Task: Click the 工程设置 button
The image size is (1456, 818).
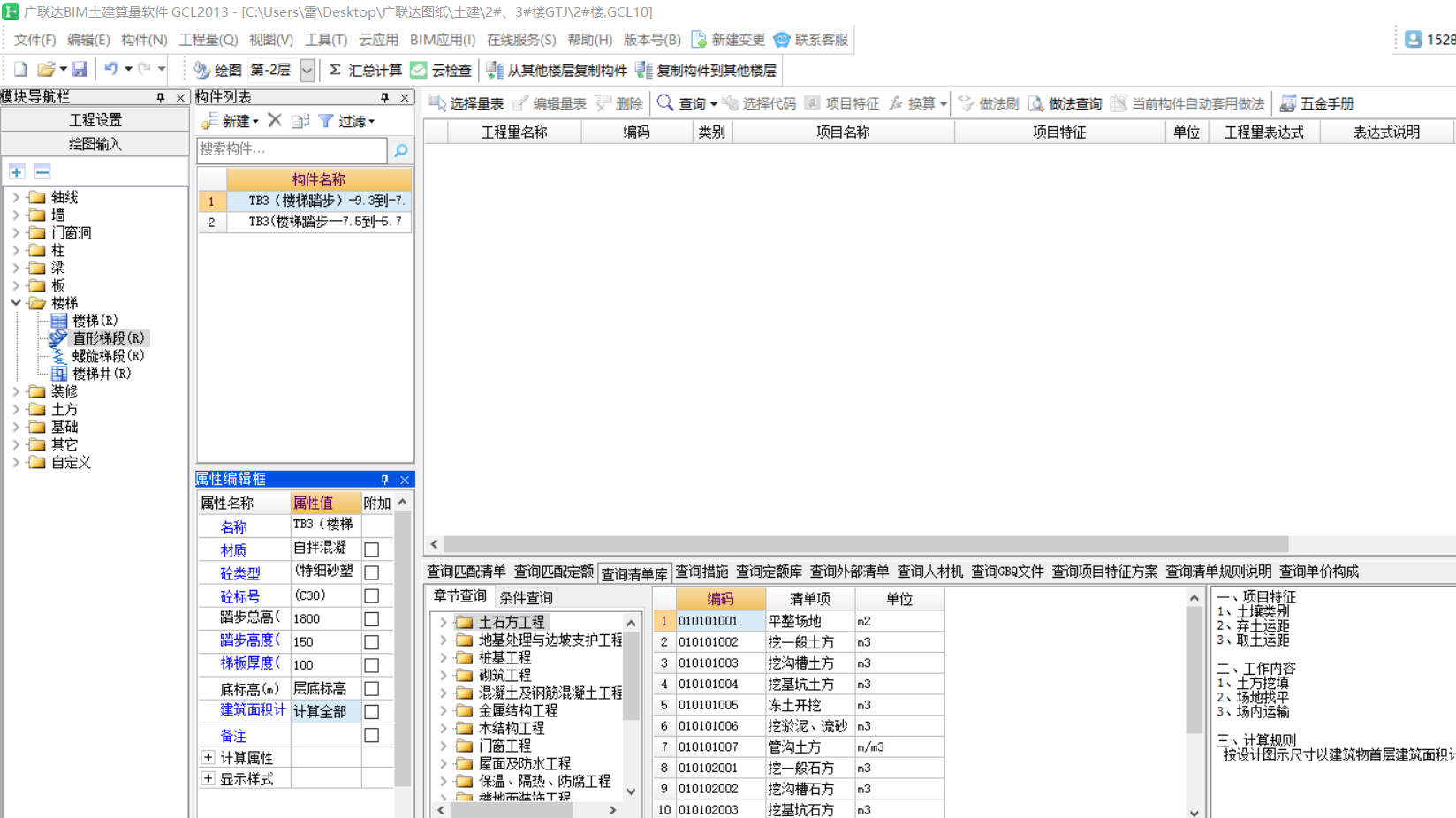Action: coord(95,119)
